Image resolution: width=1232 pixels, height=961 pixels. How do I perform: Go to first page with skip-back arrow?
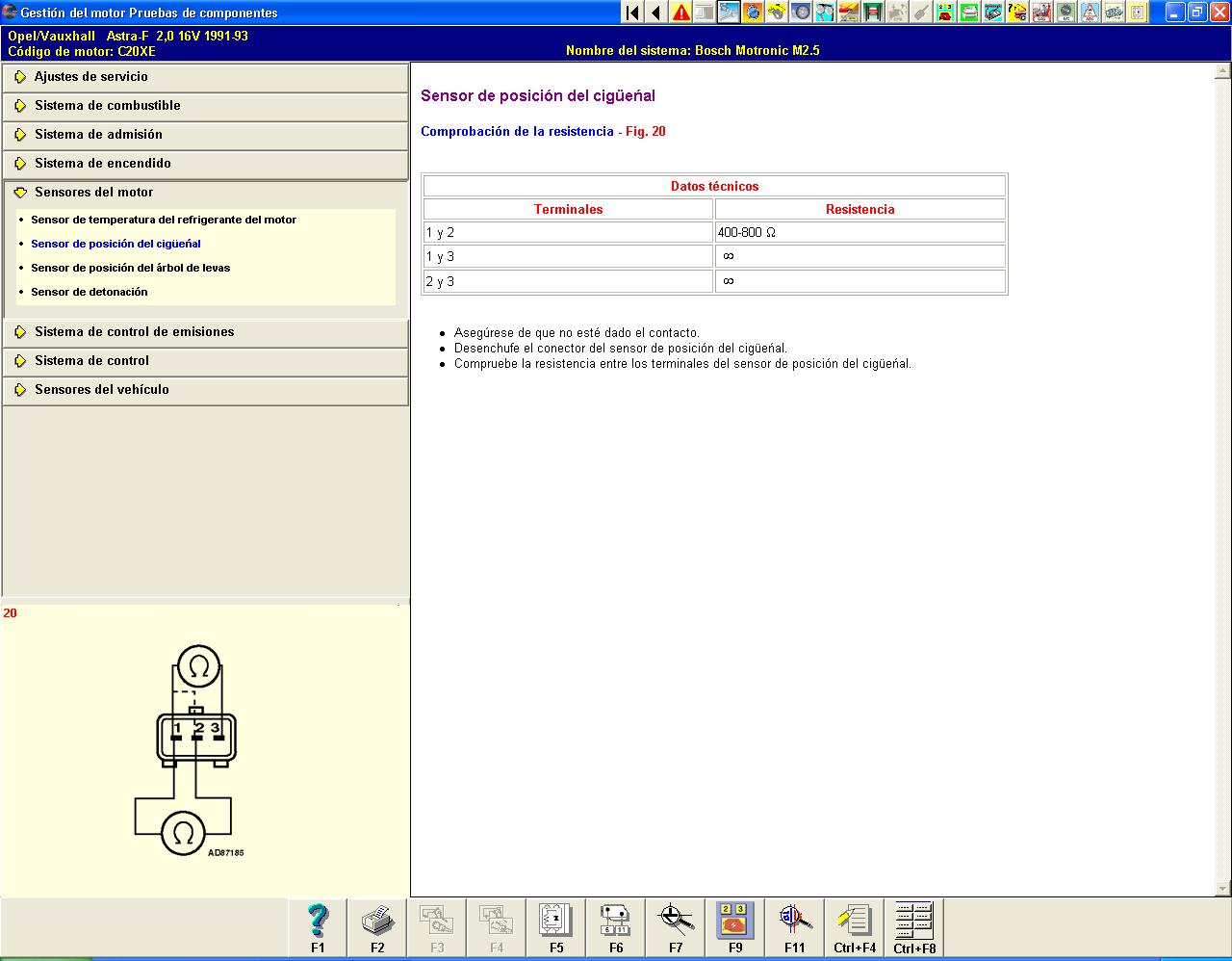pyautogui.click(x=632, y=13)
